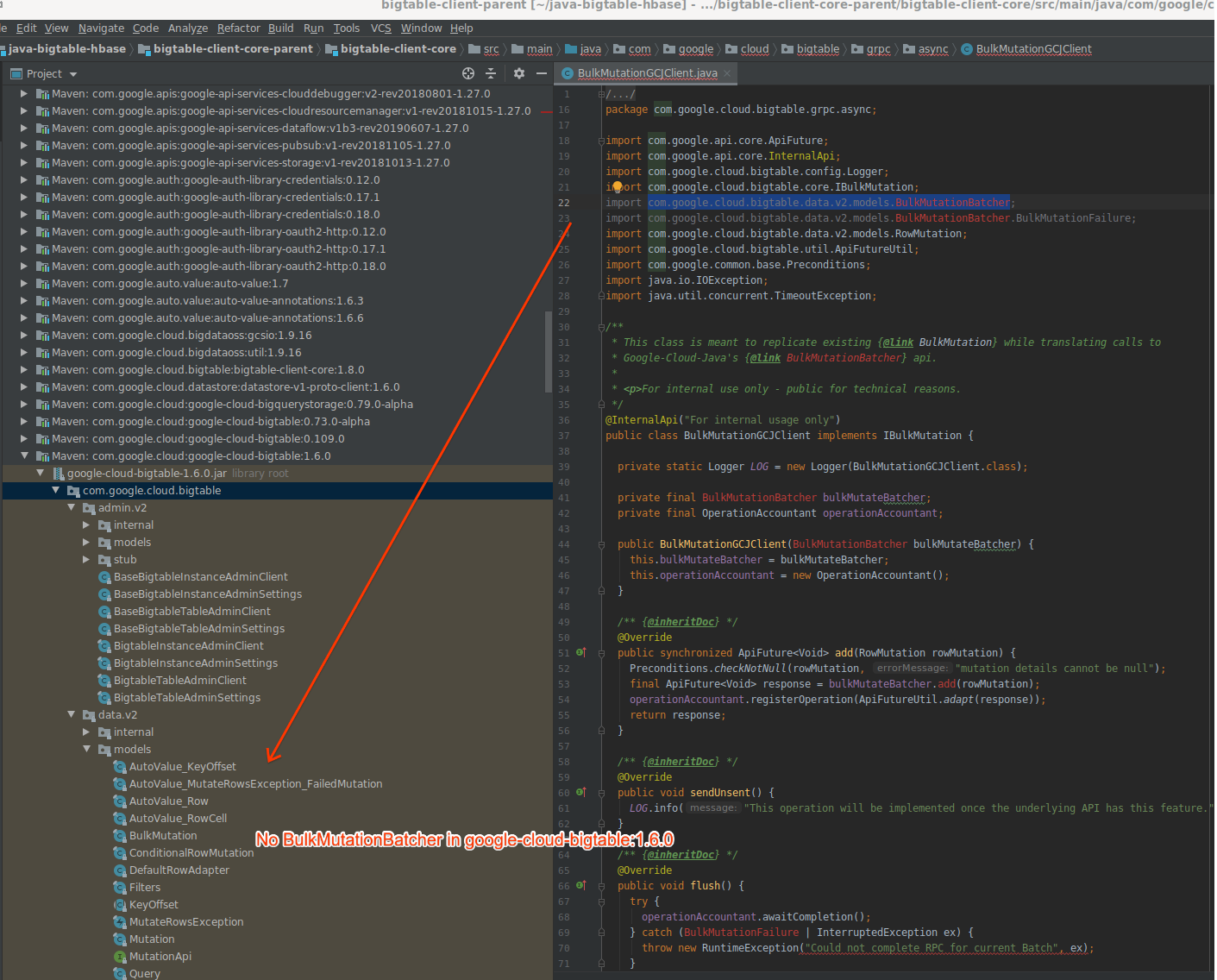This screenshot has width=1217, height=980.
Task: Open the Build menu
Action: [281, 28]
